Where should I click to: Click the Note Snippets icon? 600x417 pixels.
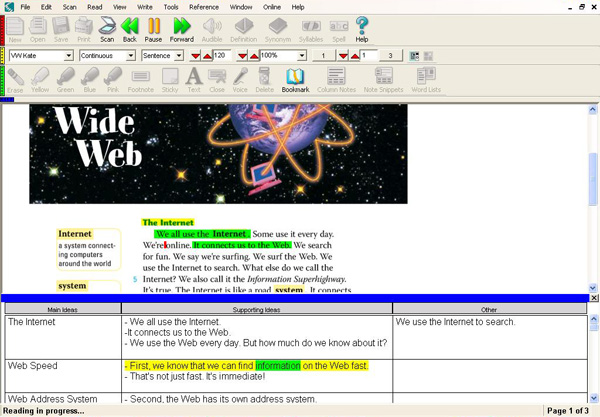tap(384, 79)
